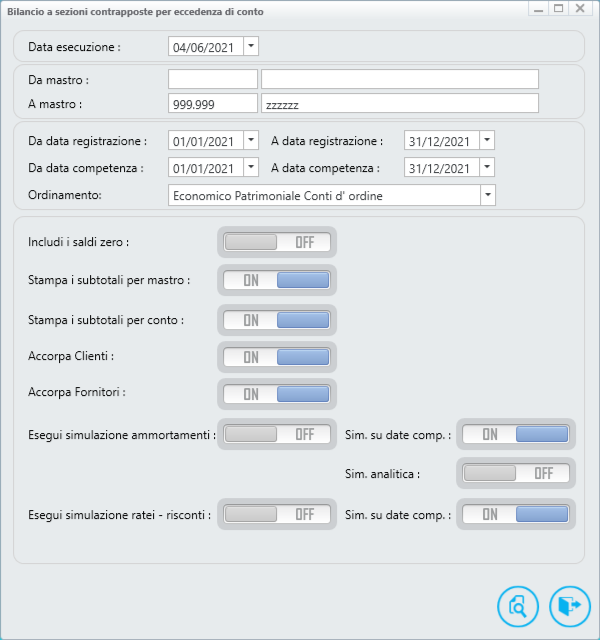600x640 pixels.
Task: Maximize the Bilancio window
Action: pos(559,8)
